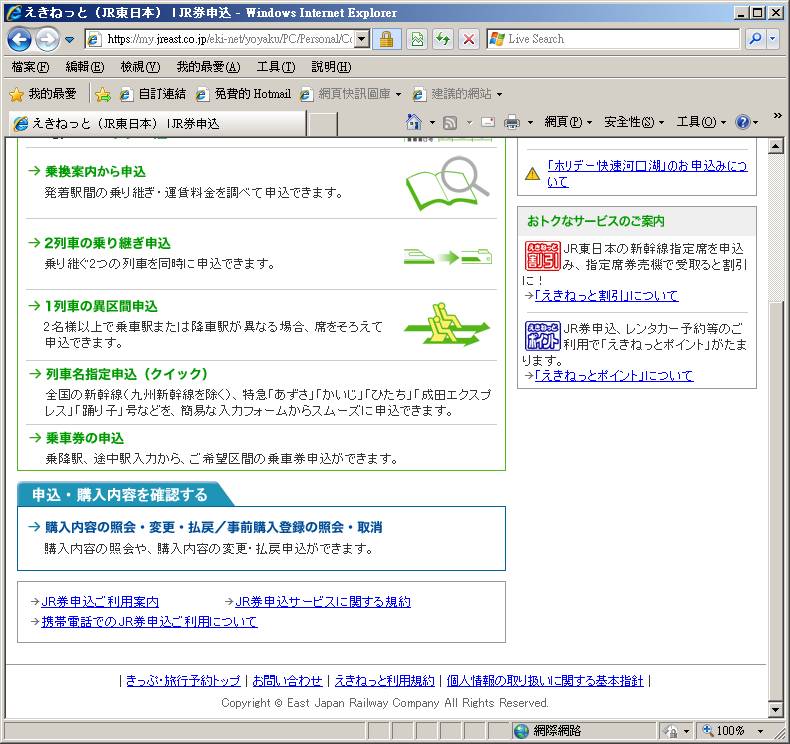
Task: Open the search provider dropdown arrow
Action: click(773, 39)
